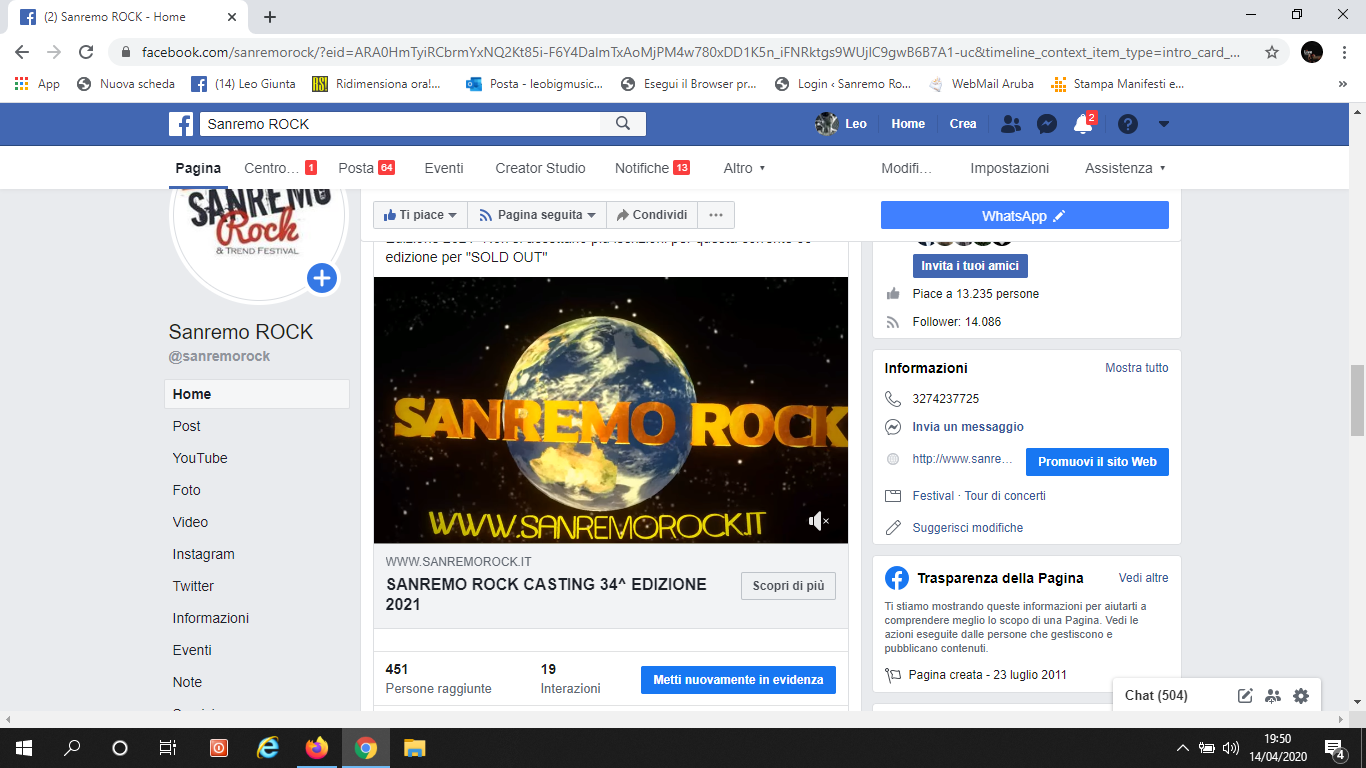Open the Chat (504) bar

(1156, 696)
